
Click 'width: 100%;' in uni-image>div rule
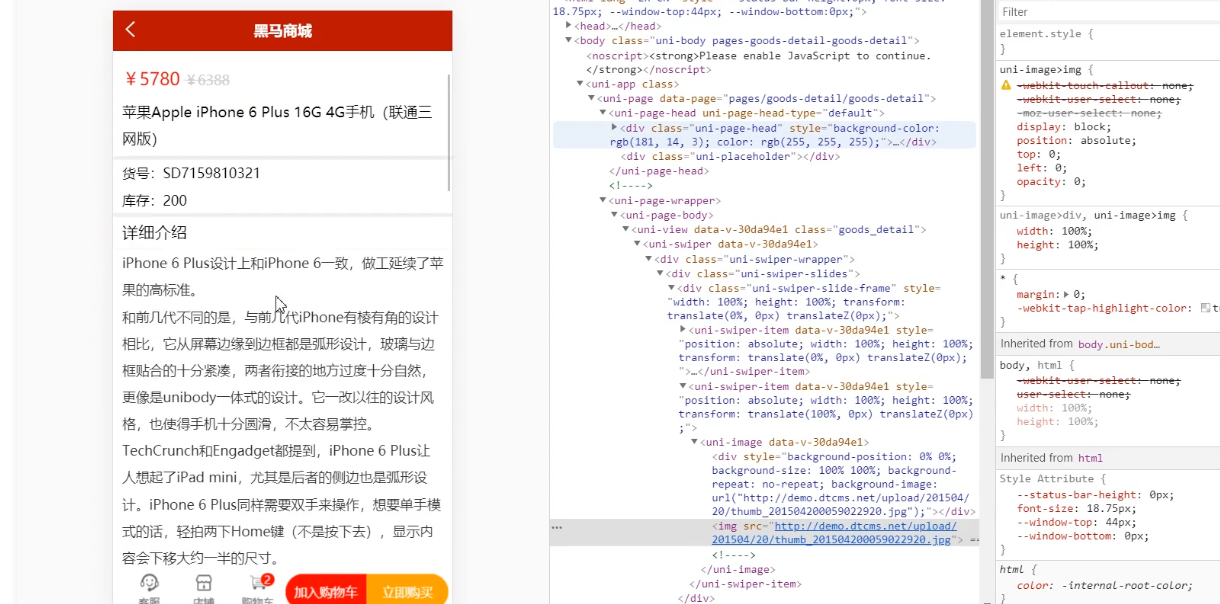point(1055,231)
